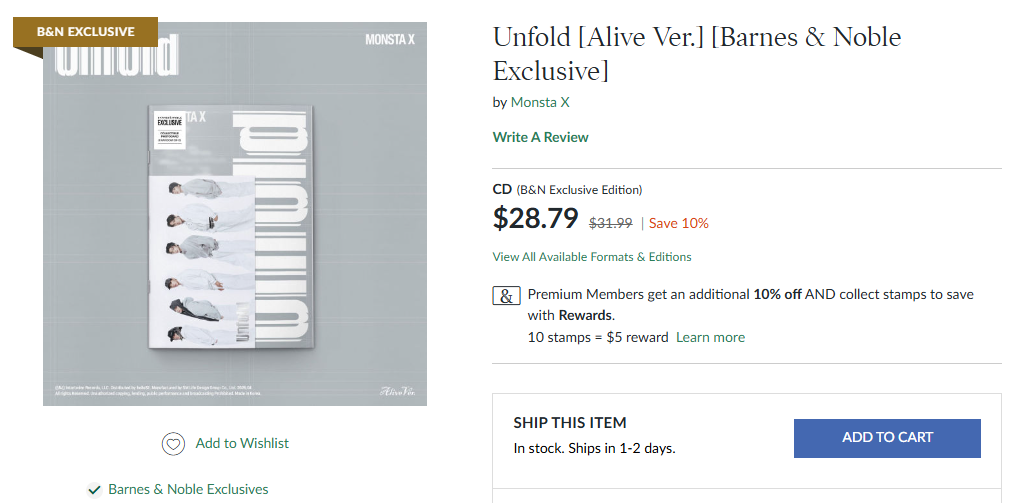The width and height of the screenshot is (1016, 503).
Task: Click the $28.79 sale price
Action: pyautogui.click(x=536, y=219)
